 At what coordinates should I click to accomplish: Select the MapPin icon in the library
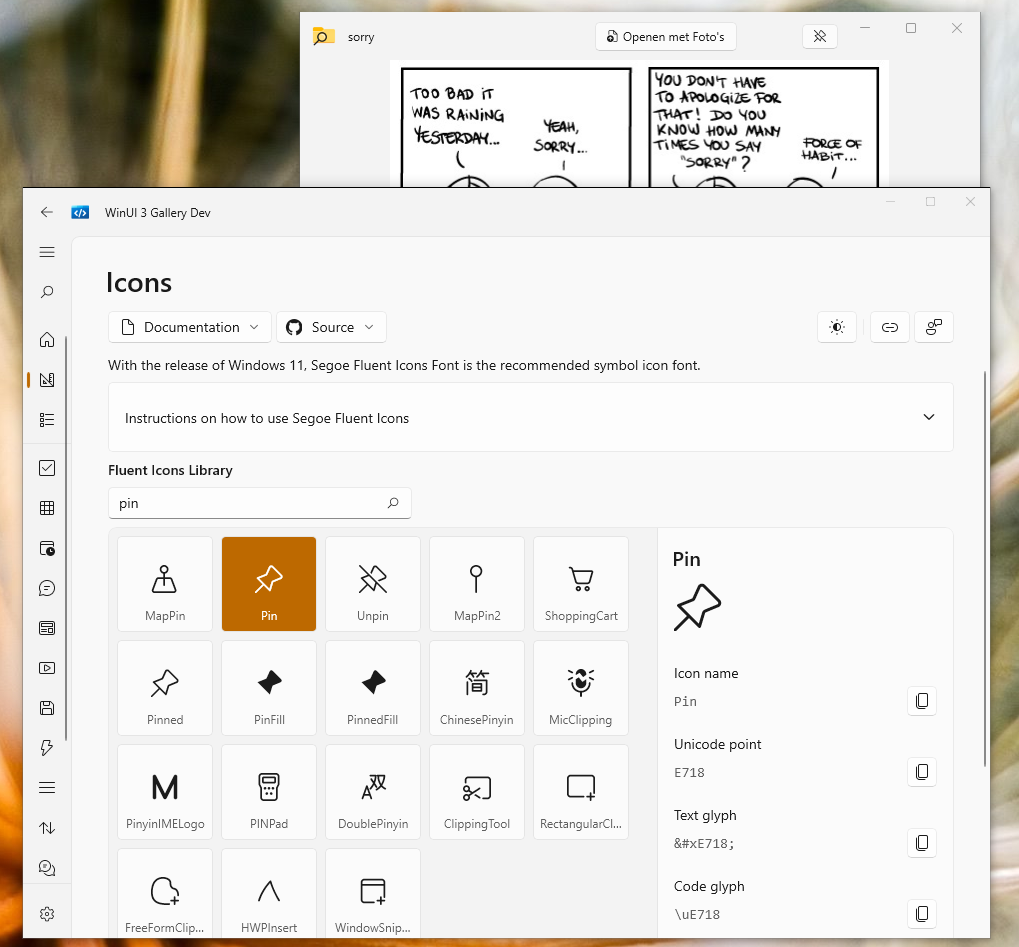pos(164,584)
